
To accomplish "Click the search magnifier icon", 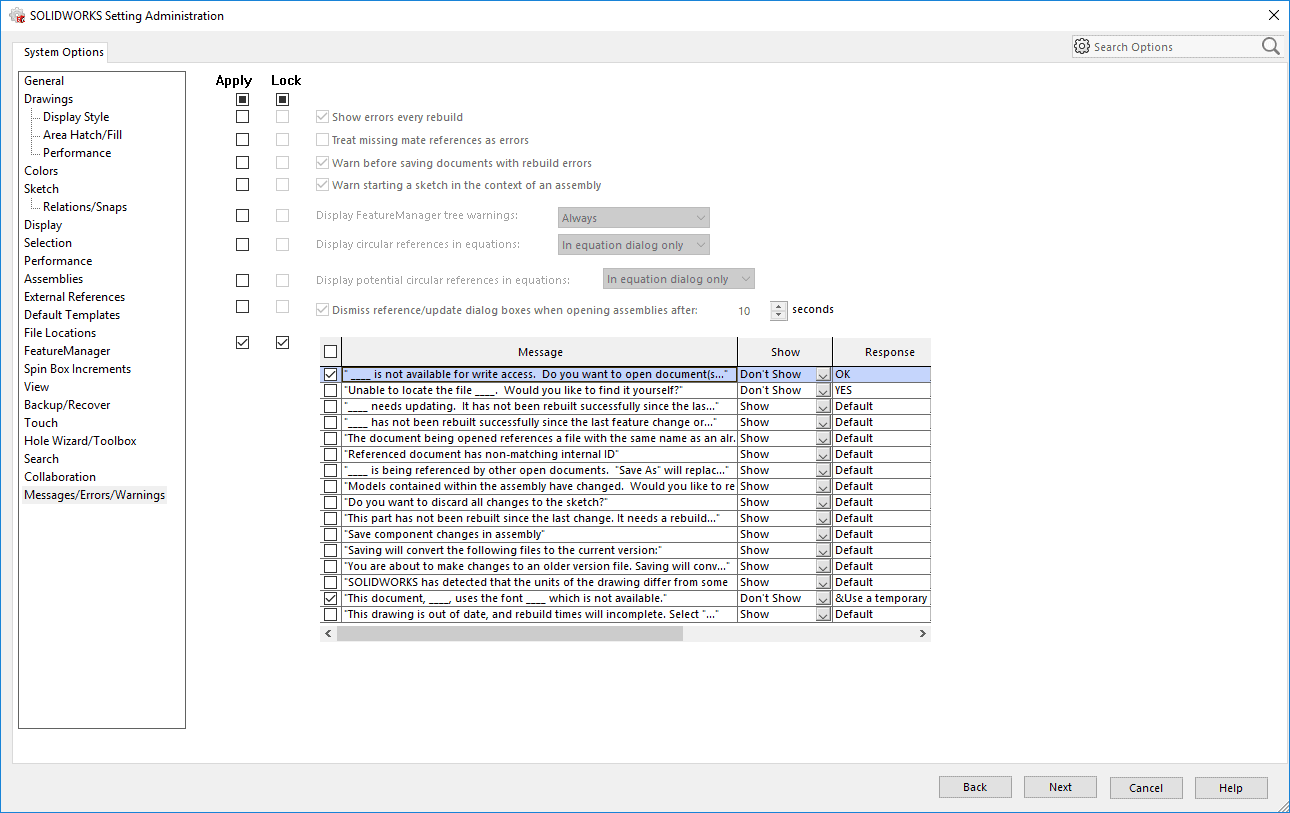I will pos(1270,46).
